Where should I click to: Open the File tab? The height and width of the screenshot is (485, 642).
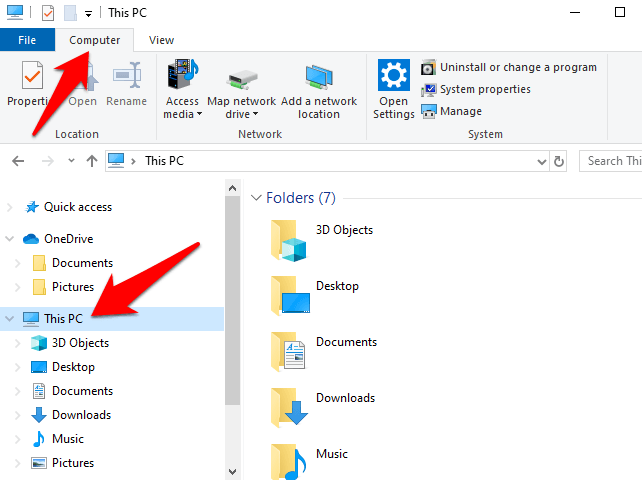27,40
